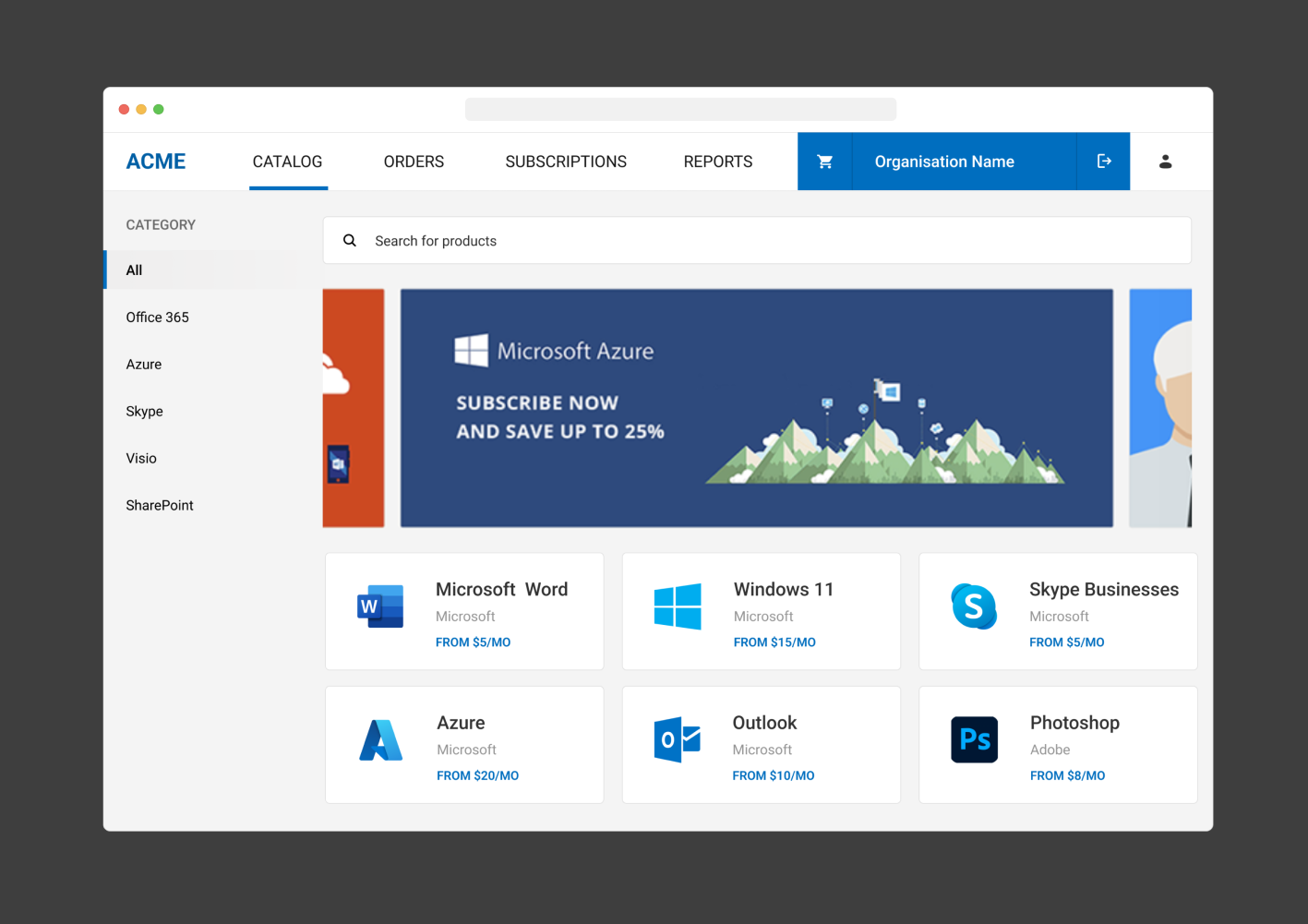Filter by Skype category
Viewport: 1308px width, 924px height.
click(x=145, y=412)
